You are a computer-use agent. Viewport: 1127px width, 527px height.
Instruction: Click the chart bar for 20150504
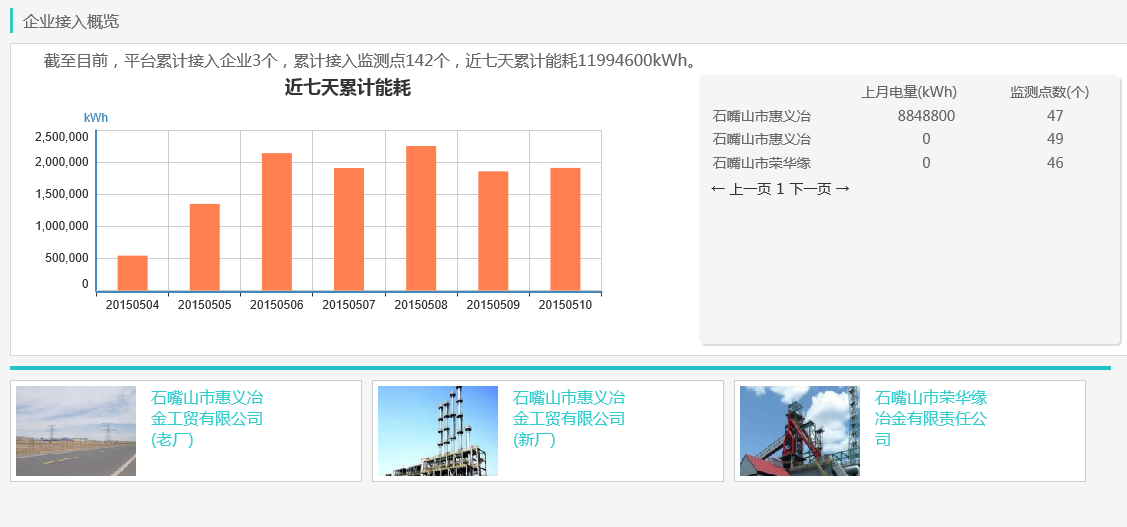tap(132, 273)
